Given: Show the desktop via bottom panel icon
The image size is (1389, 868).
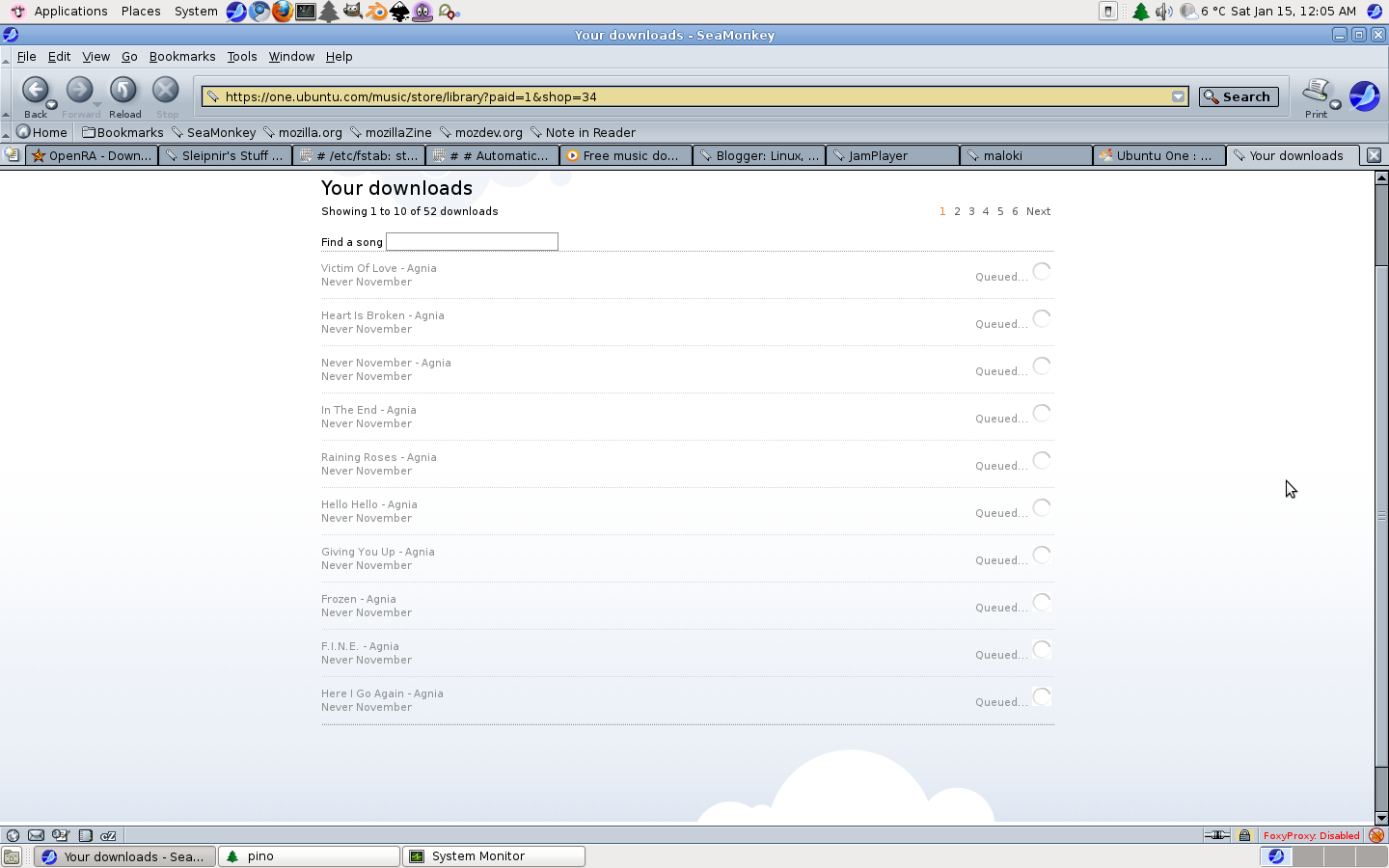Looking at the screenshot, I should click(12, 856).
